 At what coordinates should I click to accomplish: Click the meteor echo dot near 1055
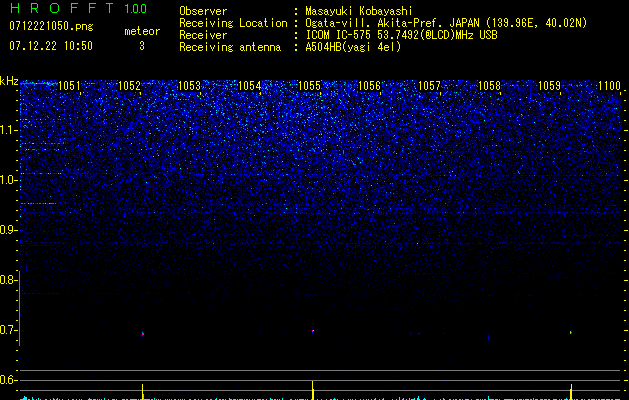click(313, 331)
